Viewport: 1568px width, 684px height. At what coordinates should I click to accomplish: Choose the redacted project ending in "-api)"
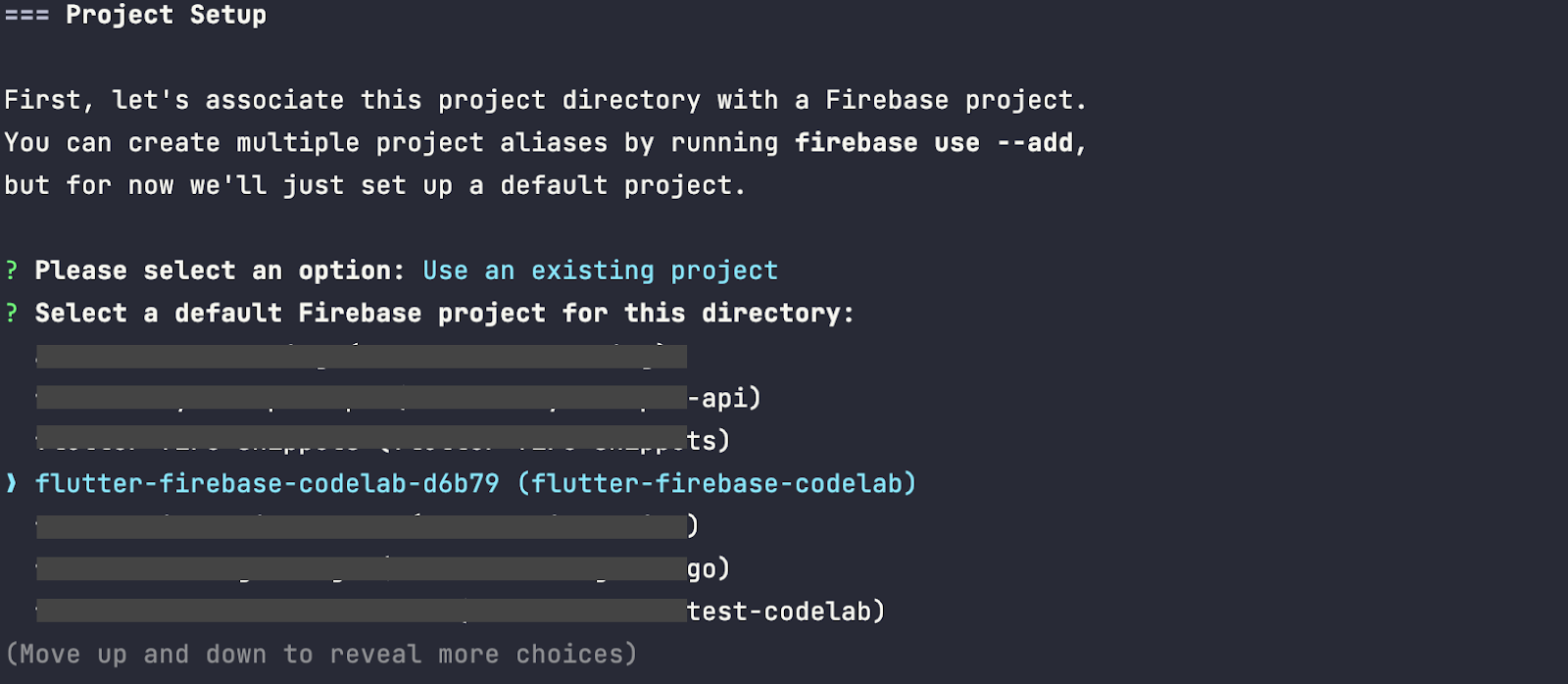(398, 398)
